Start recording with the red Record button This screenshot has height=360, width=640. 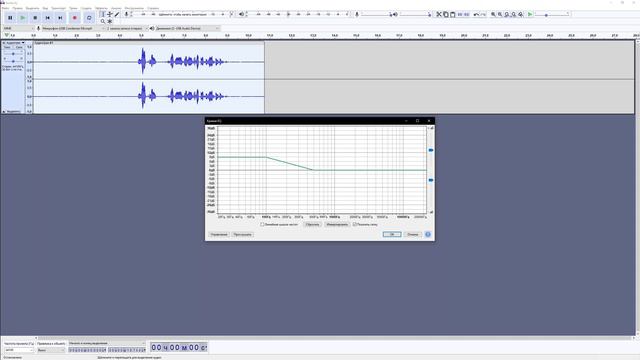[x=75, y=18]
